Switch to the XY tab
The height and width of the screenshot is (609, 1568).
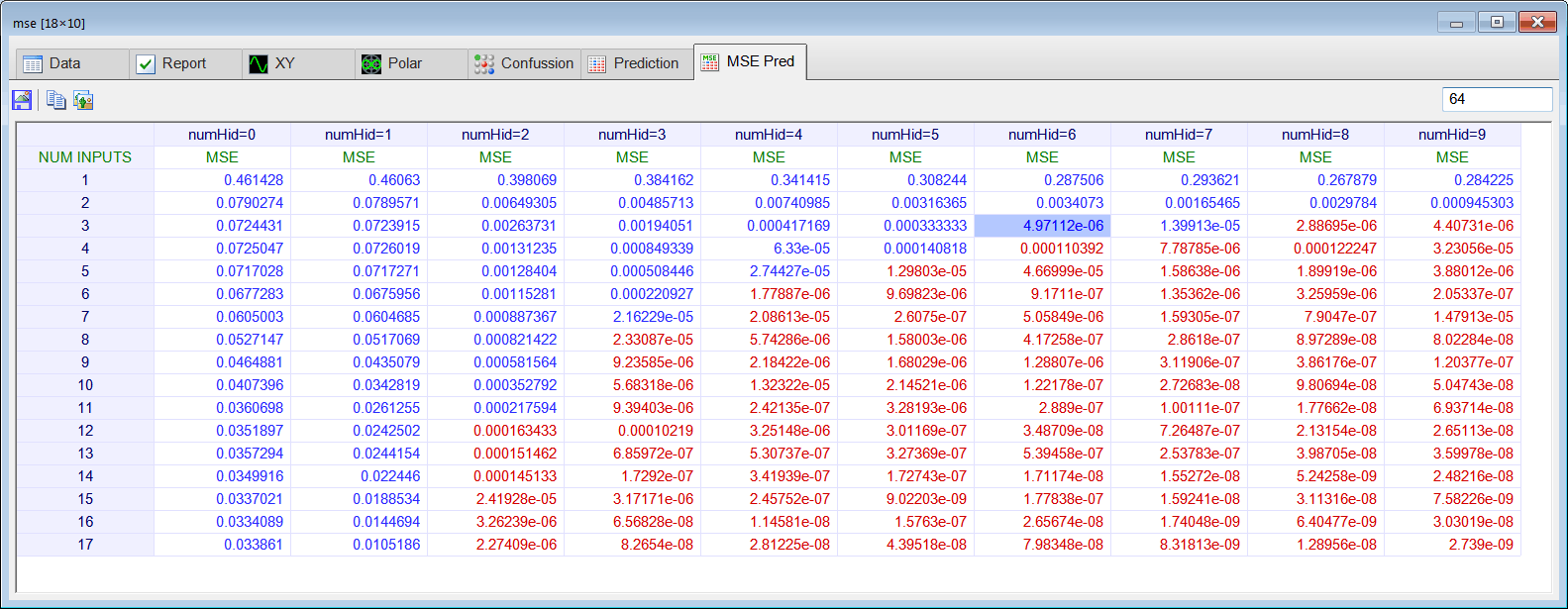click(298, 63)
